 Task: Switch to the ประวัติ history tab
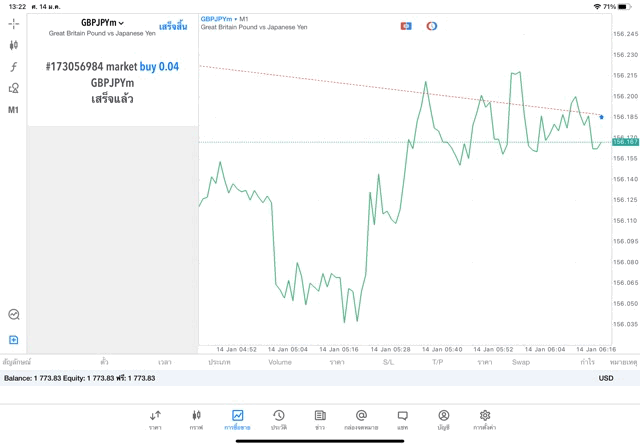(x=278, y=420)
